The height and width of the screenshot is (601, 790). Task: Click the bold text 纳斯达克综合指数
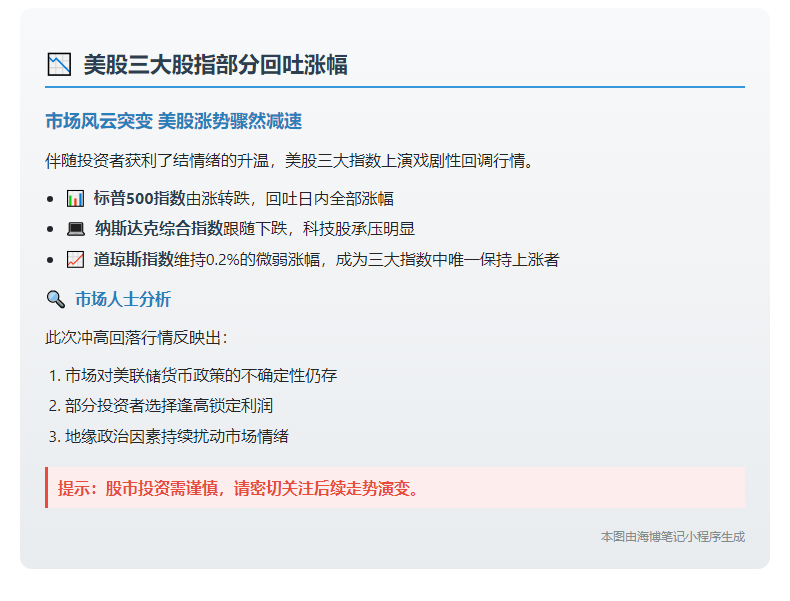[x=159, y=229]
